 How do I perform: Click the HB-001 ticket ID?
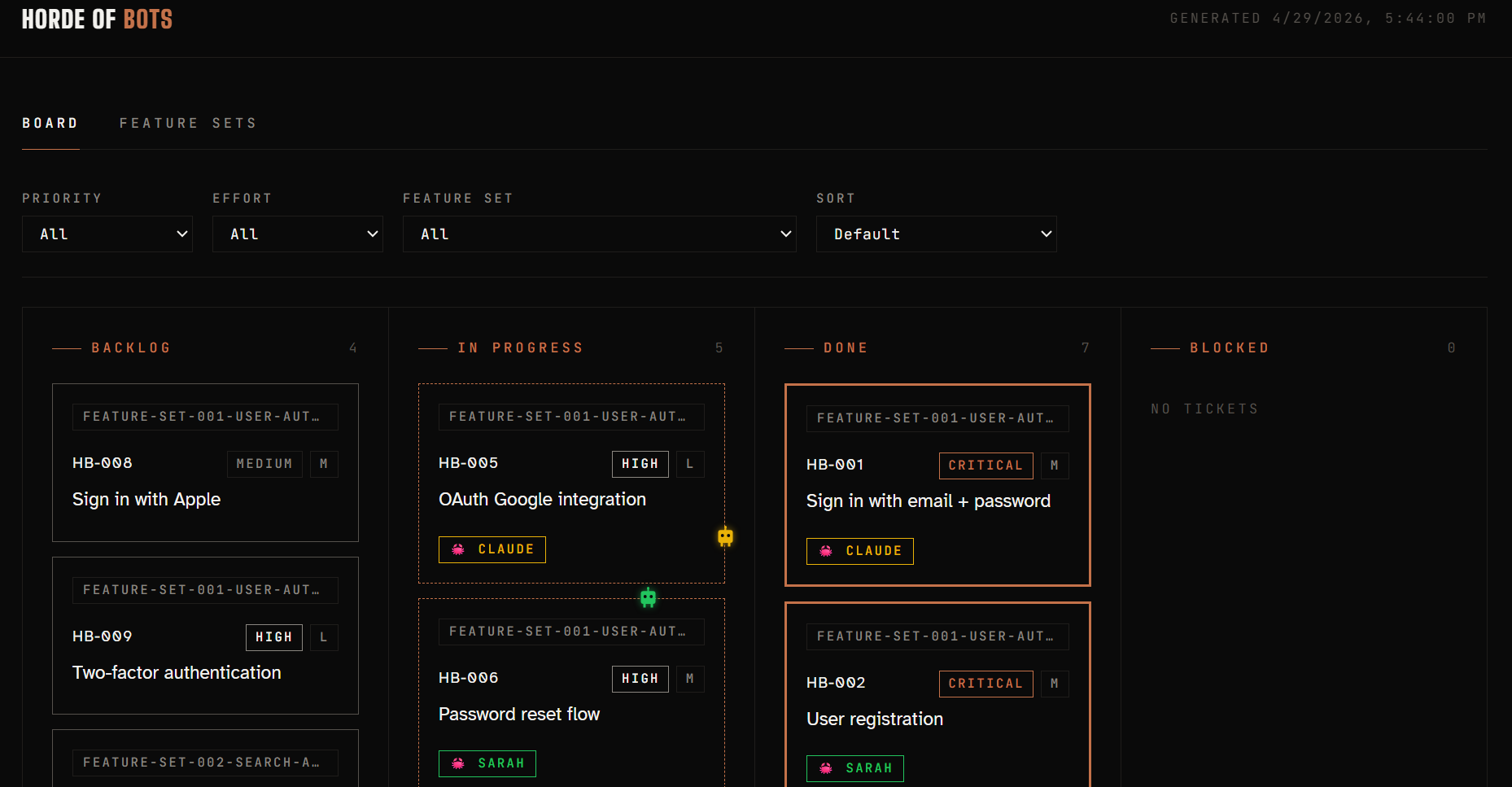[x=836, y=465]
